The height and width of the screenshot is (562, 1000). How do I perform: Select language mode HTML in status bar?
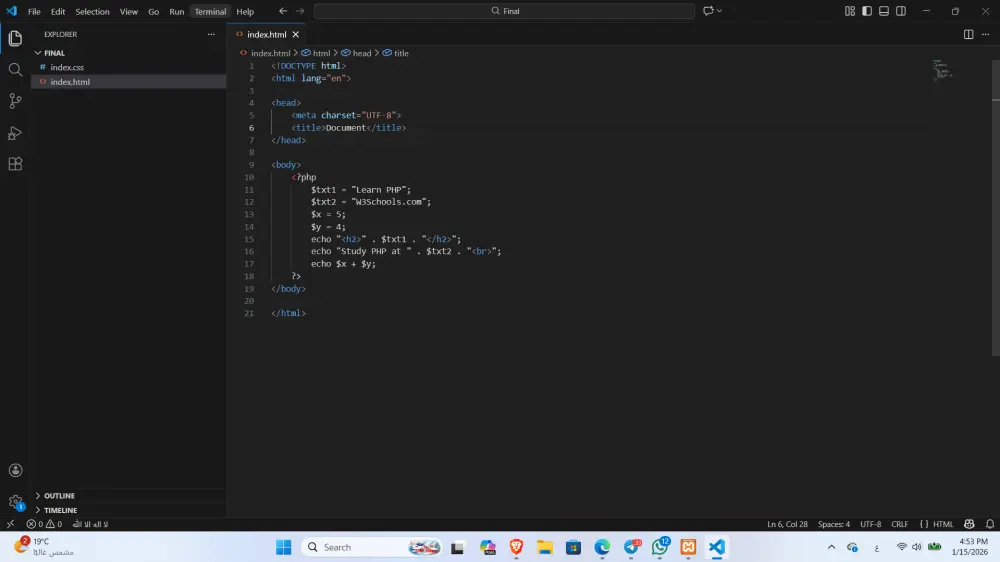(943, 524)
